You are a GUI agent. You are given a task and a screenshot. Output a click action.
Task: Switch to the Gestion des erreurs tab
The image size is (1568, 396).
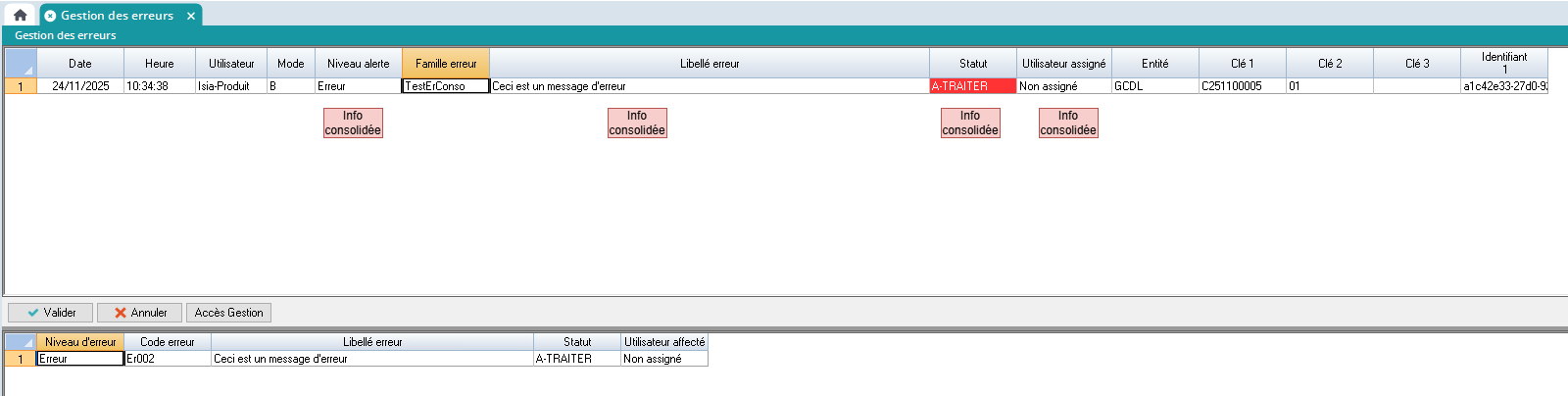[117, 16]
